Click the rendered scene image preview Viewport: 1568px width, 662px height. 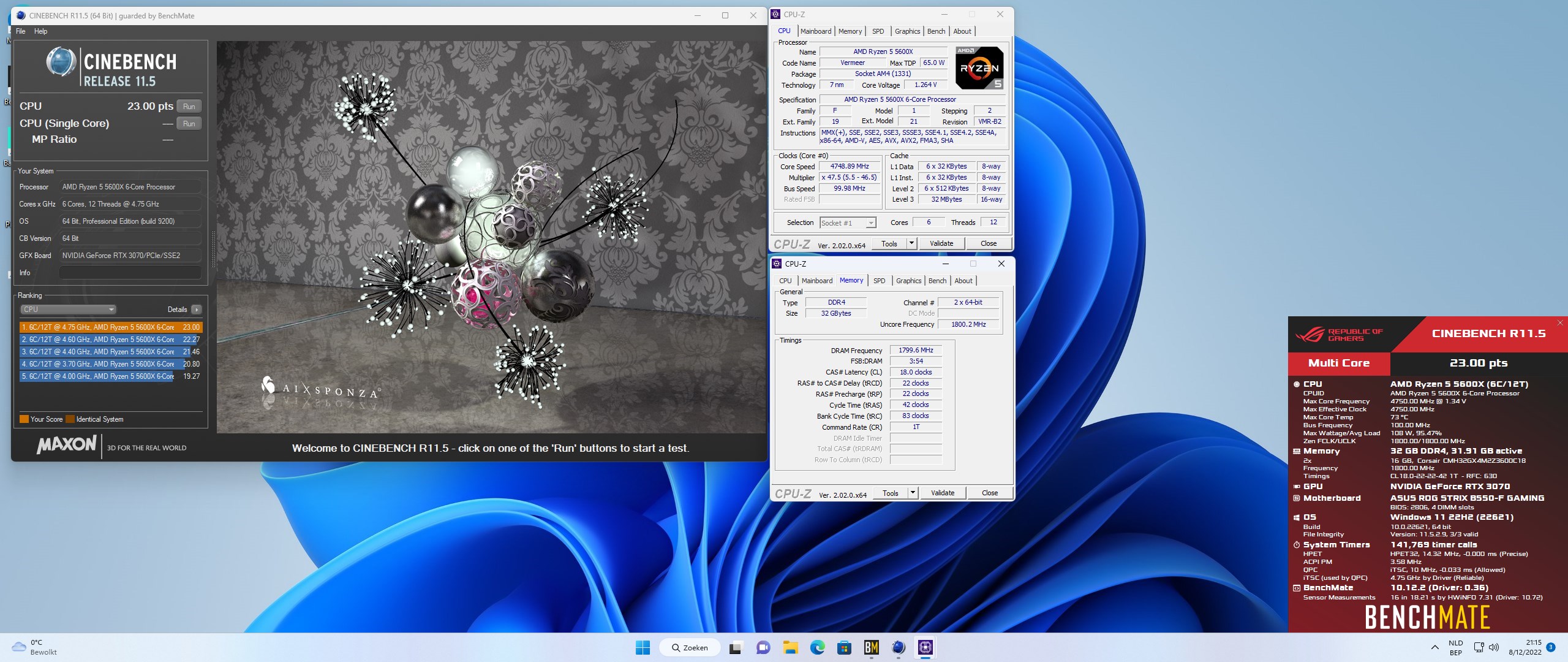(491, 237)
